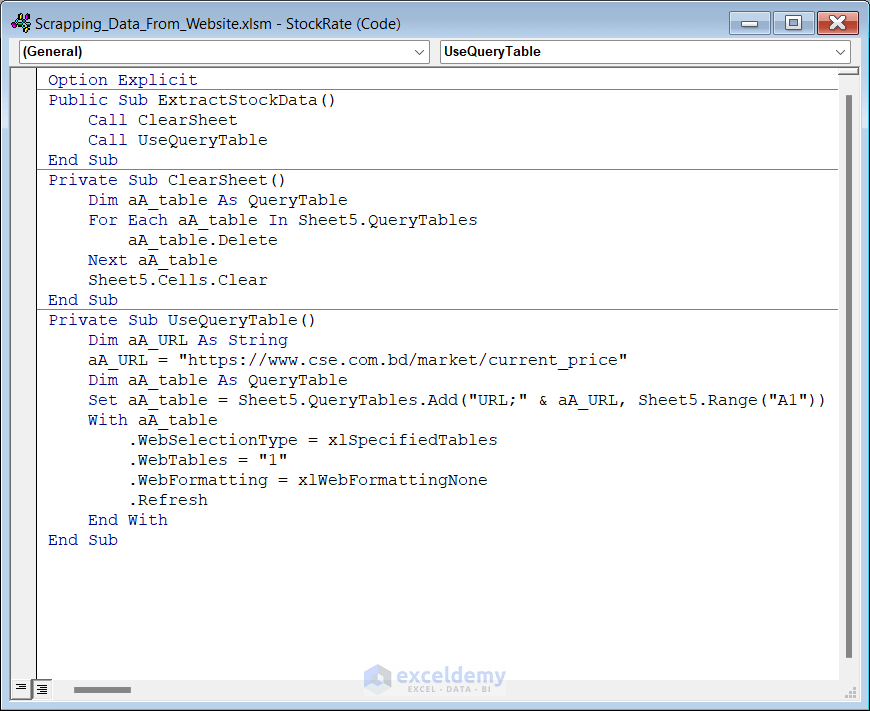870x711 pixels.
Task: Click the "Option Explicit" line
Action: (x=123, y=80)
